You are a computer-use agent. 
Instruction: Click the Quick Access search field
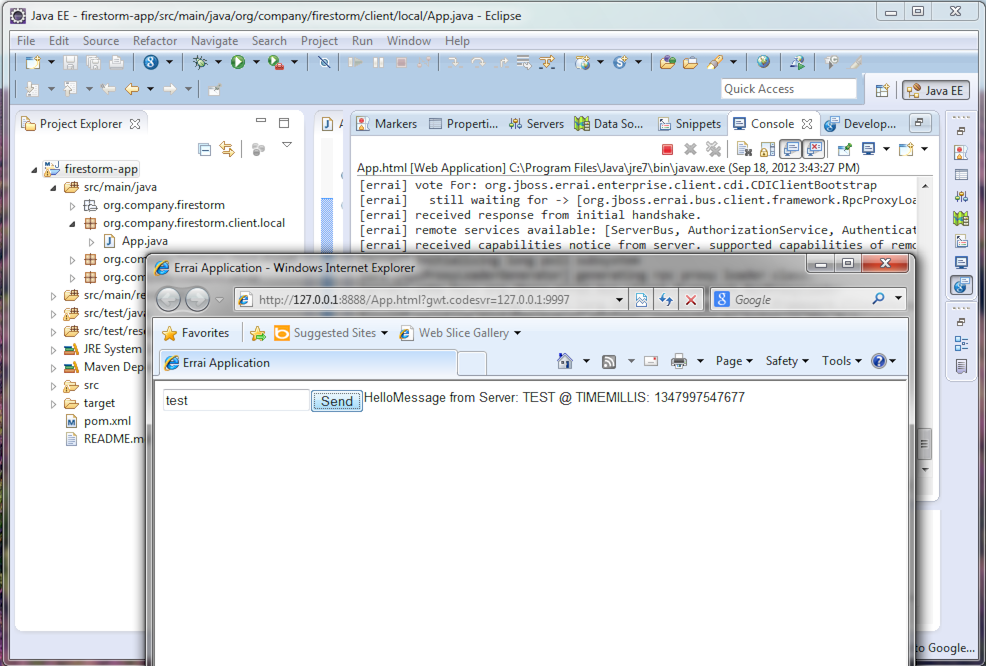(x=789, y=89)
